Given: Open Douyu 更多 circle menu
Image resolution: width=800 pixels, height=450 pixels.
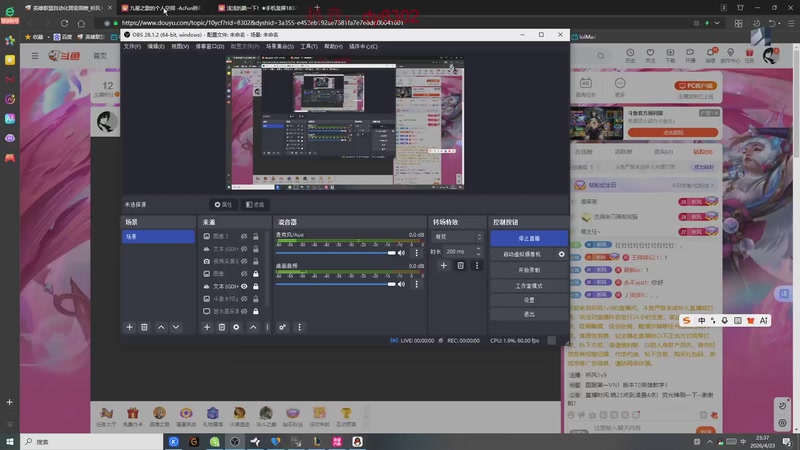Looking at the screenshot, I should pos(620,86).
